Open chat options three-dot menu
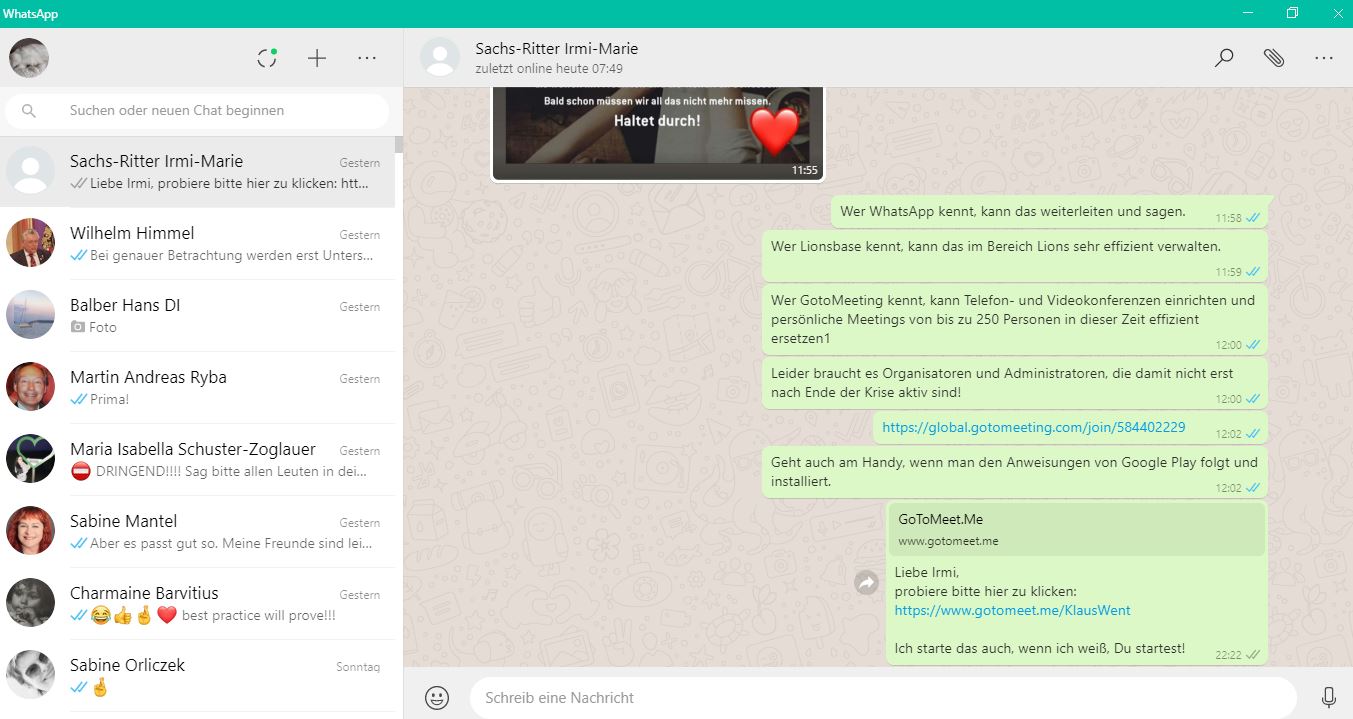This screenshot has width=1353, height=719. click(x=1324, y=58)
